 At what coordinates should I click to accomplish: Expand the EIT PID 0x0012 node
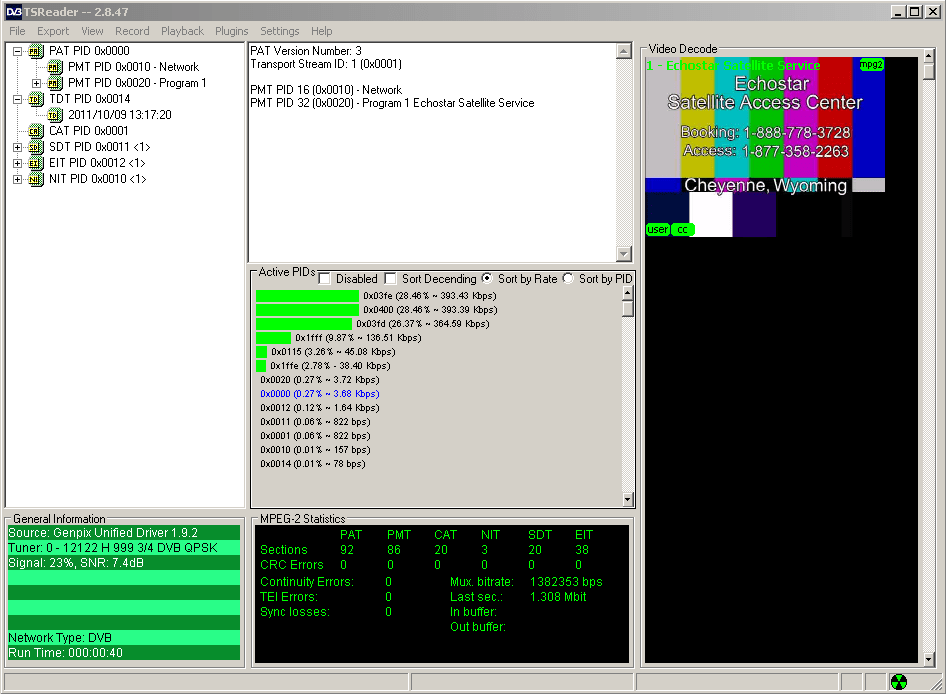17,163
